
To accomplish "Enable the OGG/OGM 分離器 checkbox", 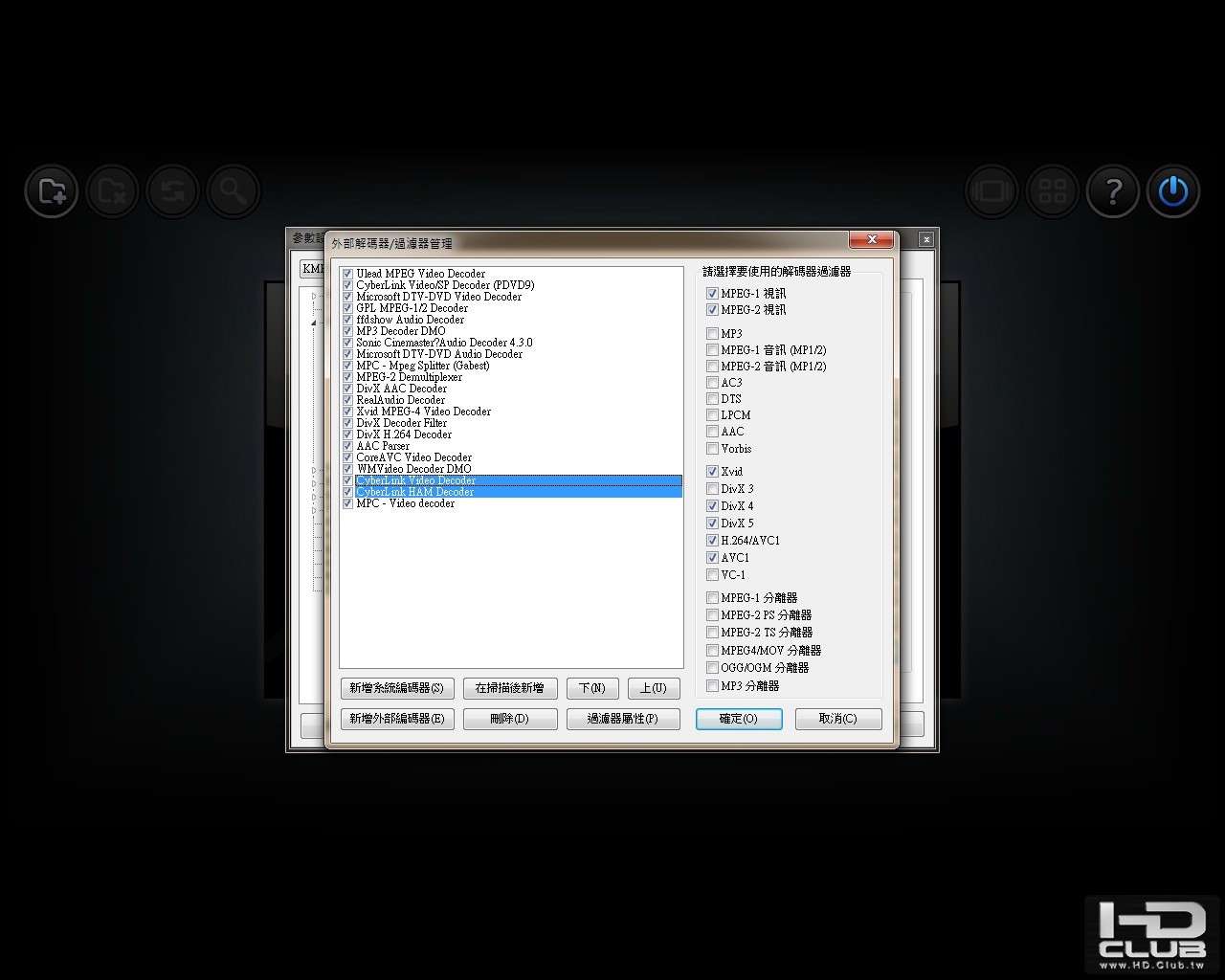I will click(712, 668).
